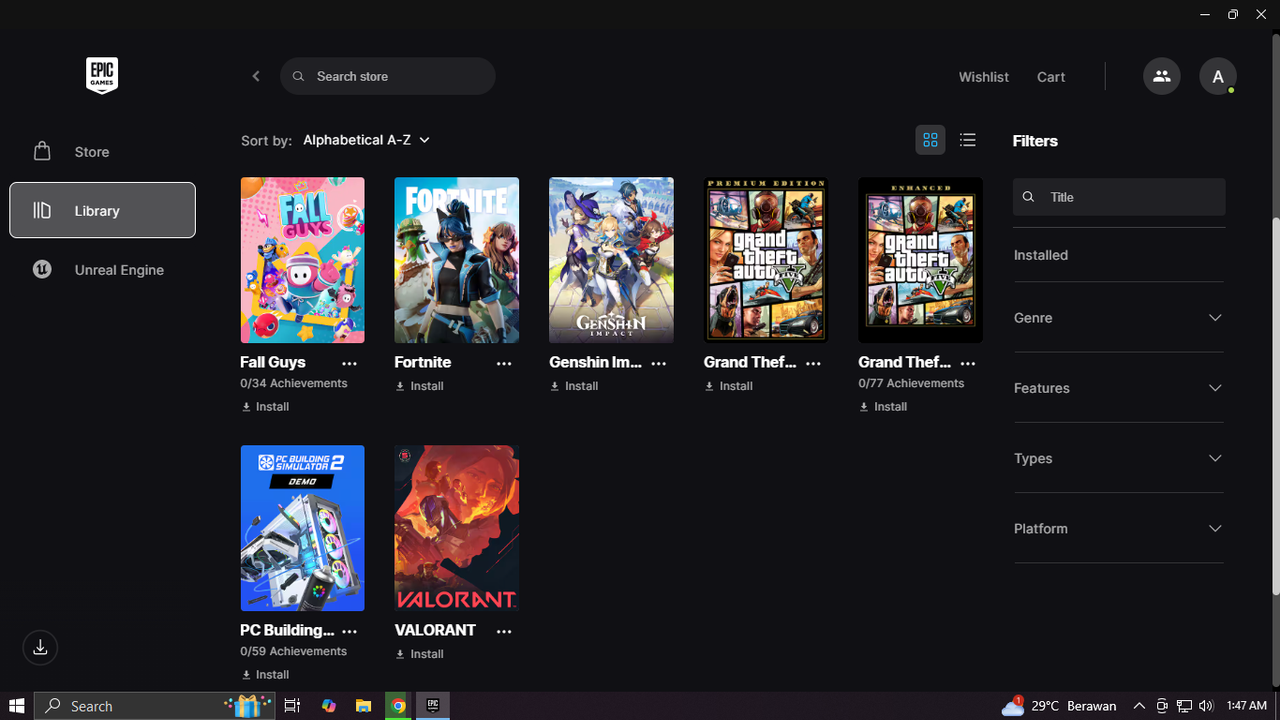Open the Fall Guys cover art
The image size is (1280, 720).
[303, 260]
